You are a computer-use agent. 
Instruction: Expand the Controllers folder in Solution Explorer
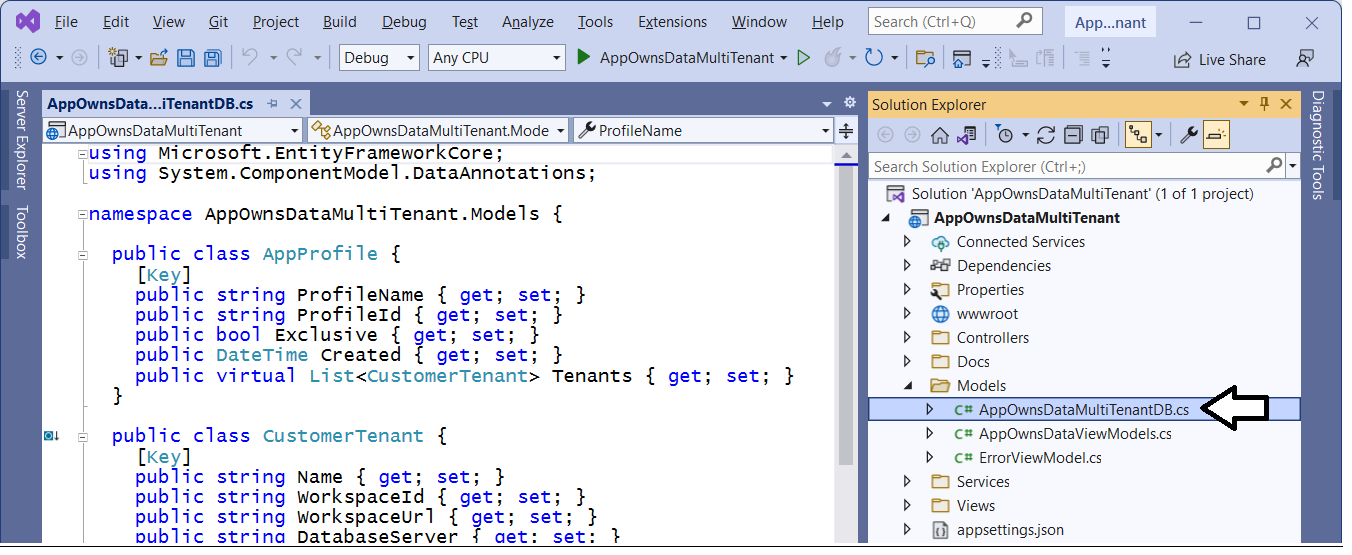click(907, 338)
